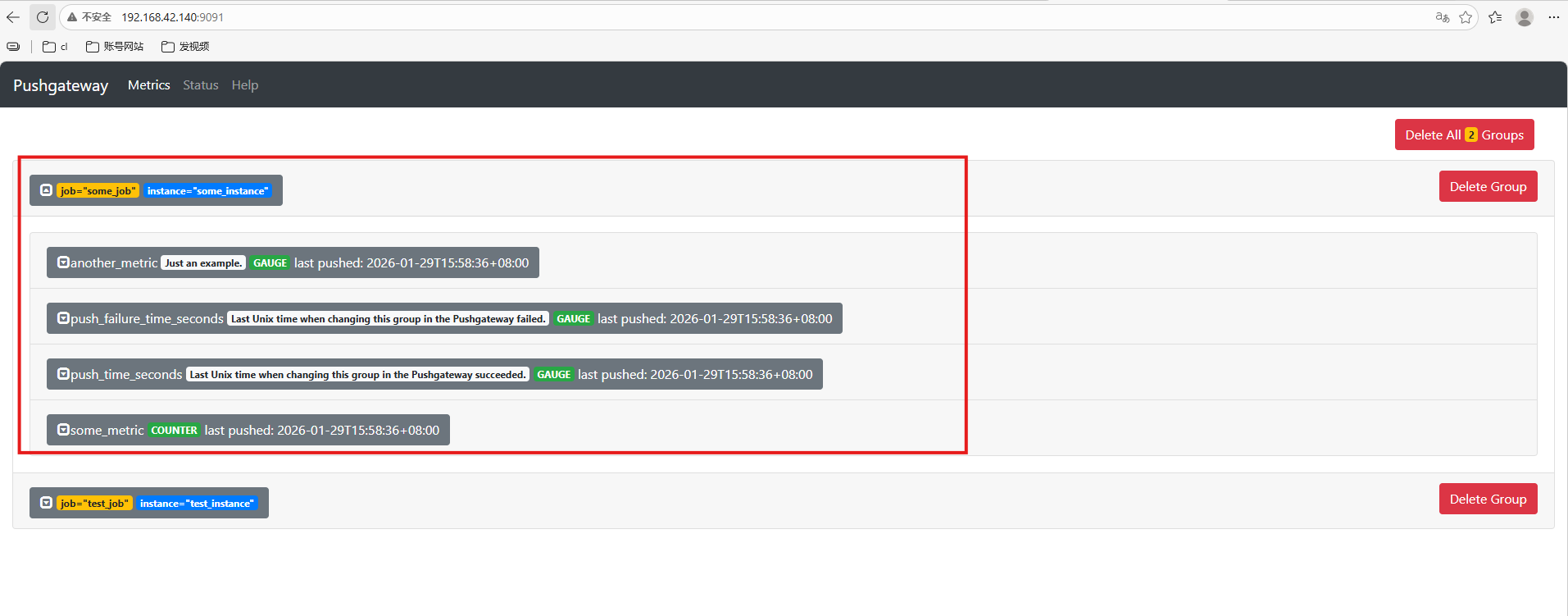
Task: Click the not-secure warning icon
Action: click(x=72, y=17)
